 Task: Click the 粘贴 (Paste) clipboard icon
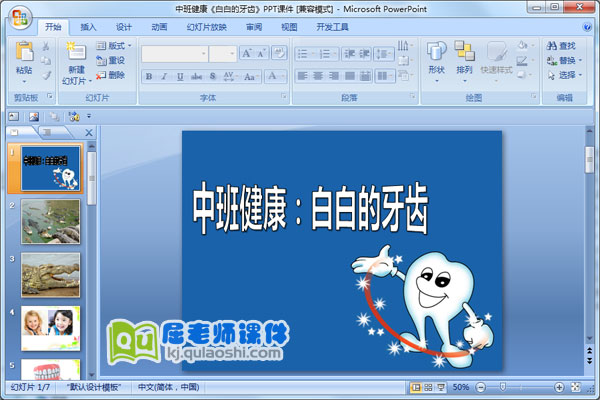(24, 51)
